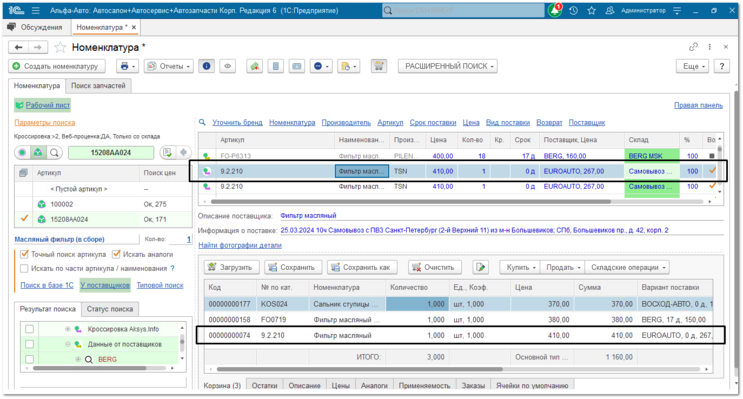This screenshot has width=743, height=399.
Task: Check the Данные от поставщиков row checkbox
Action: click(29, 344)
